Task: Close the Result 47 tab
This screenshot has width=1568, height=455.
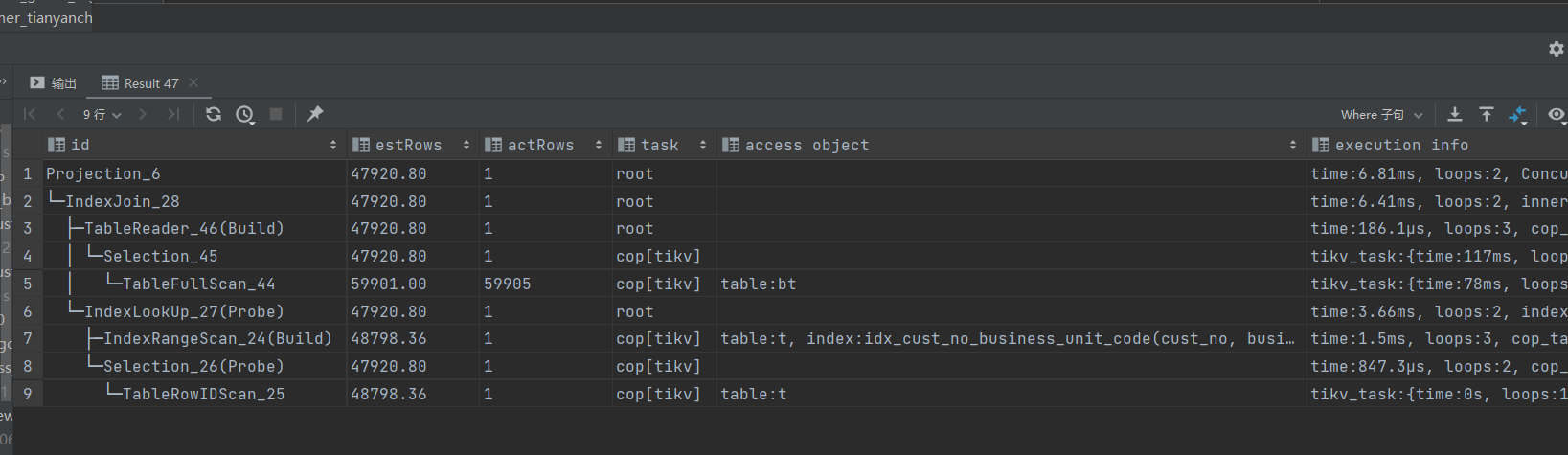Action: (193, 82)
